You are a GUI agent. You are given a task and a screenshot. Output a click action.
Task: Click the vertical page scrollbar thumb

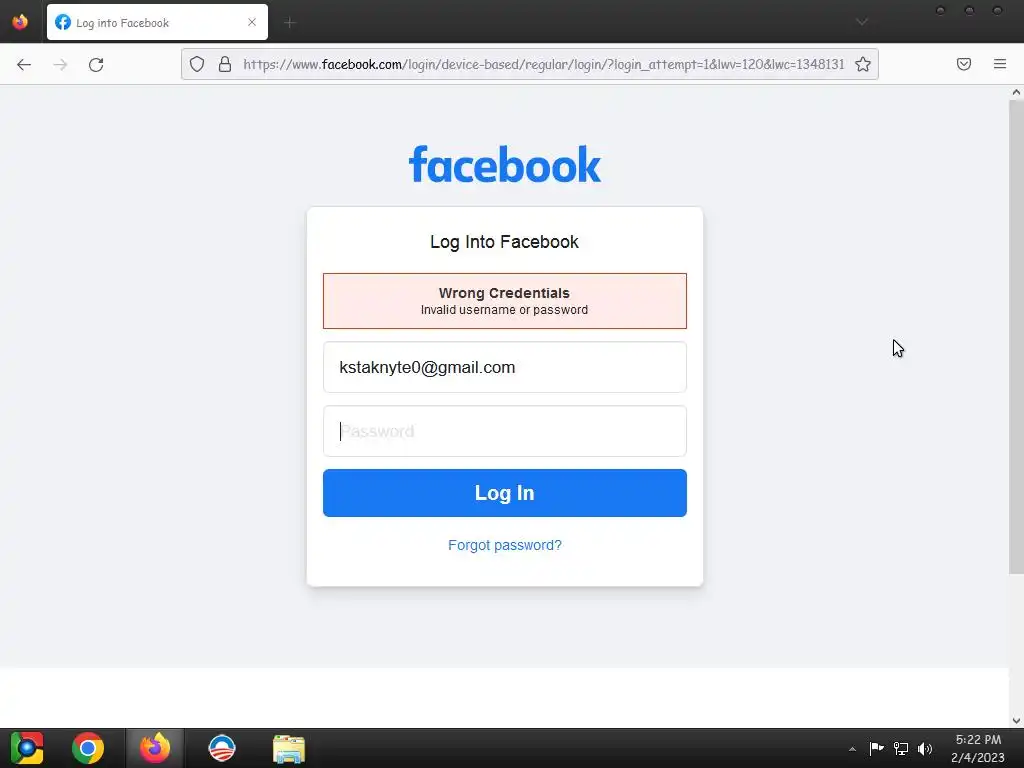pos(1016,336)
